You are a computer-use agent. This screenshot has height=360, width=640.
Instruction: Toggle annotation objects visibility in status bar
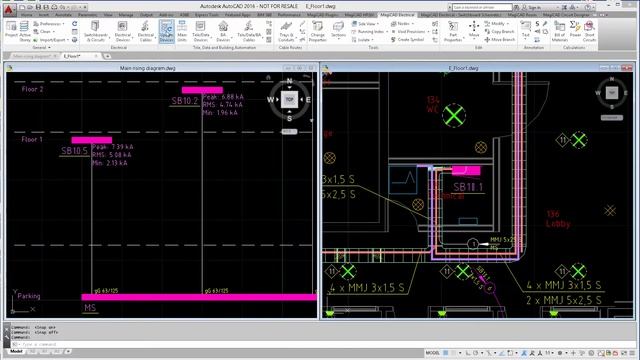point(525,353)
